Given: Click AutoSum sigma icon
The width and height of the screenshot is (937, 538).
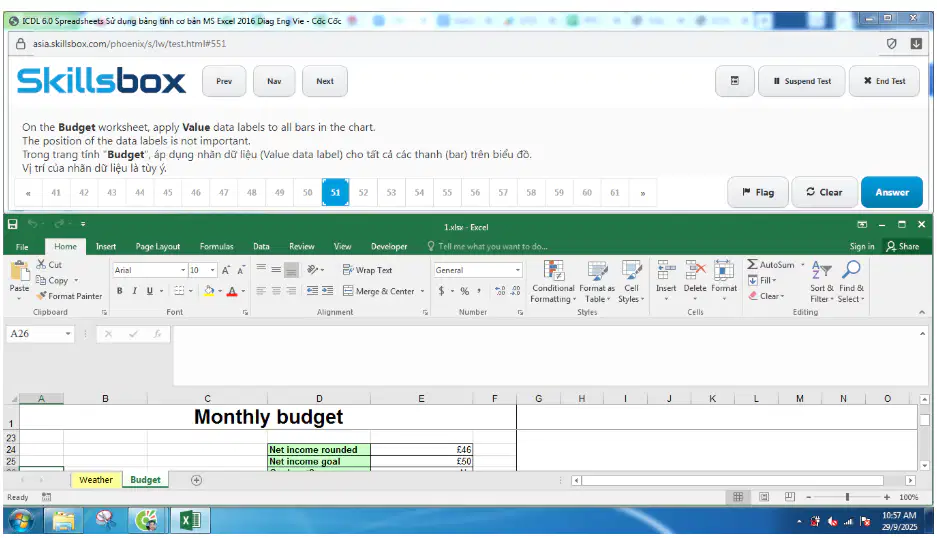Looking at the screenshot, I should [x=752, y=264].
